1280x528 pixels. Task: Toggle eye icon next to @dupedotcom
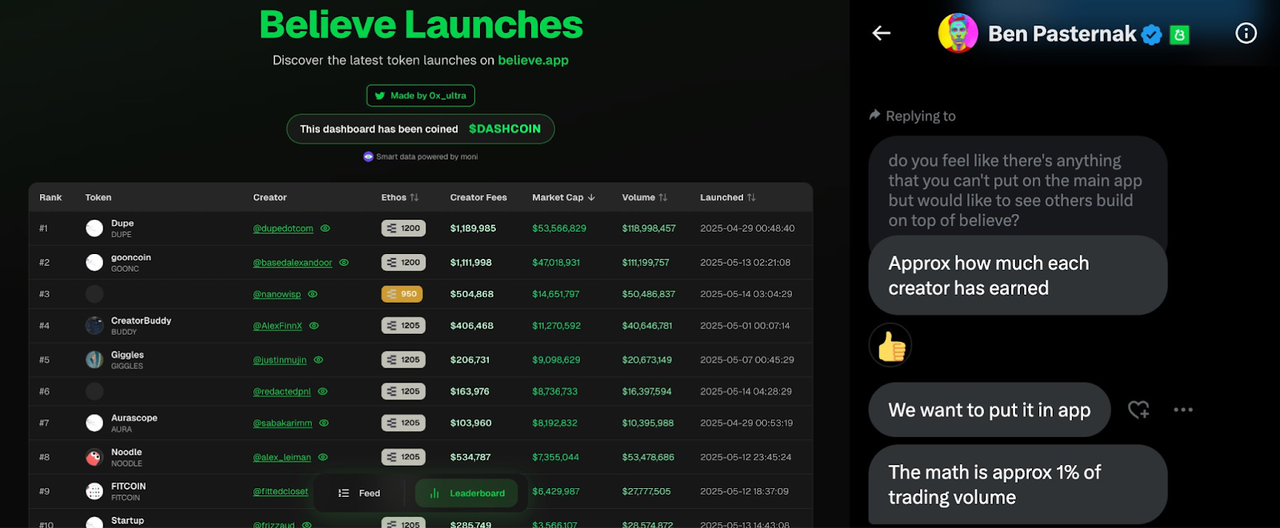(325, 228)
